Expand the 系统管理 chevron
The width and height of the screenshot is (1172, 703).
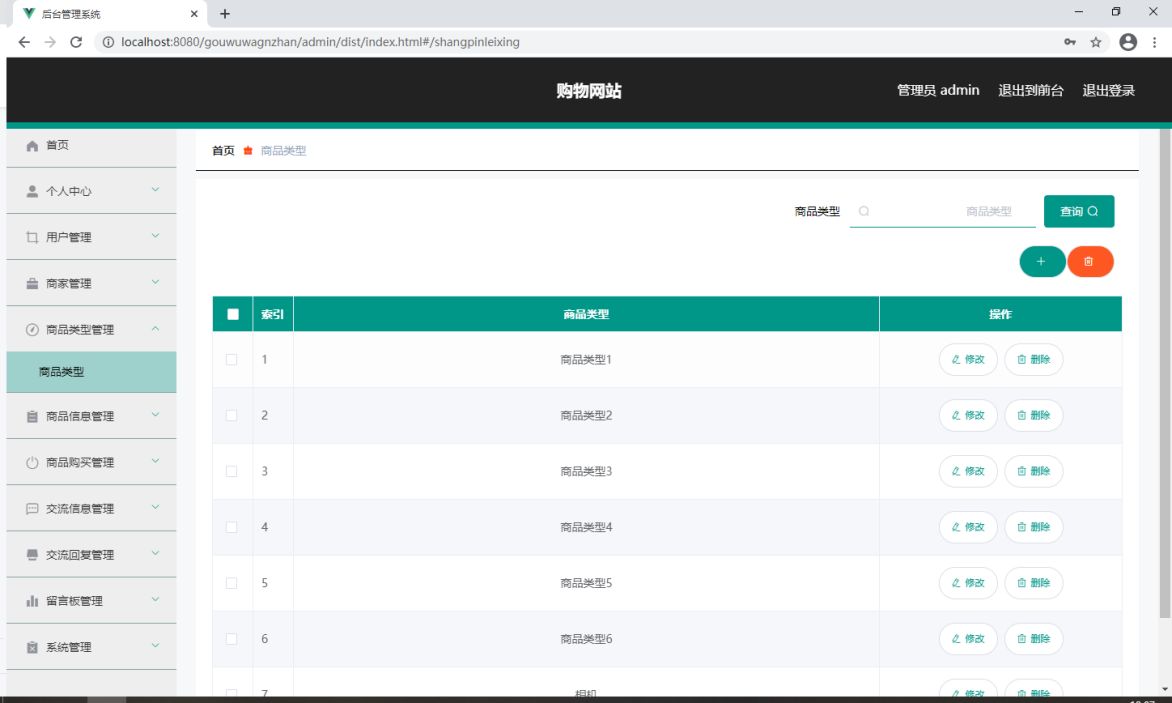(x=155, y=645)
